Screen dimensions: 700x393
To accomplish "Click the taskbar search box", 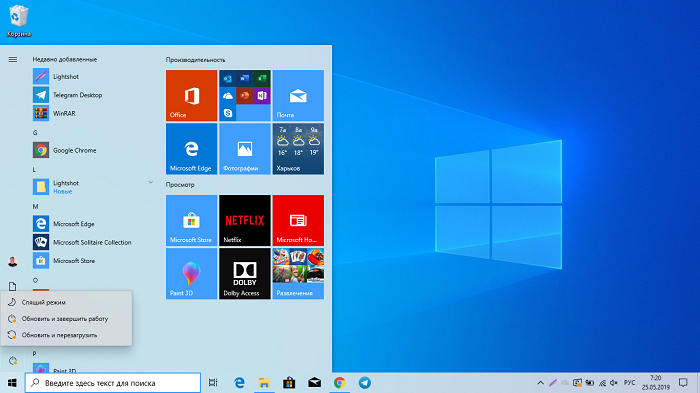I will pyautogui.click(x=113, y=383).
